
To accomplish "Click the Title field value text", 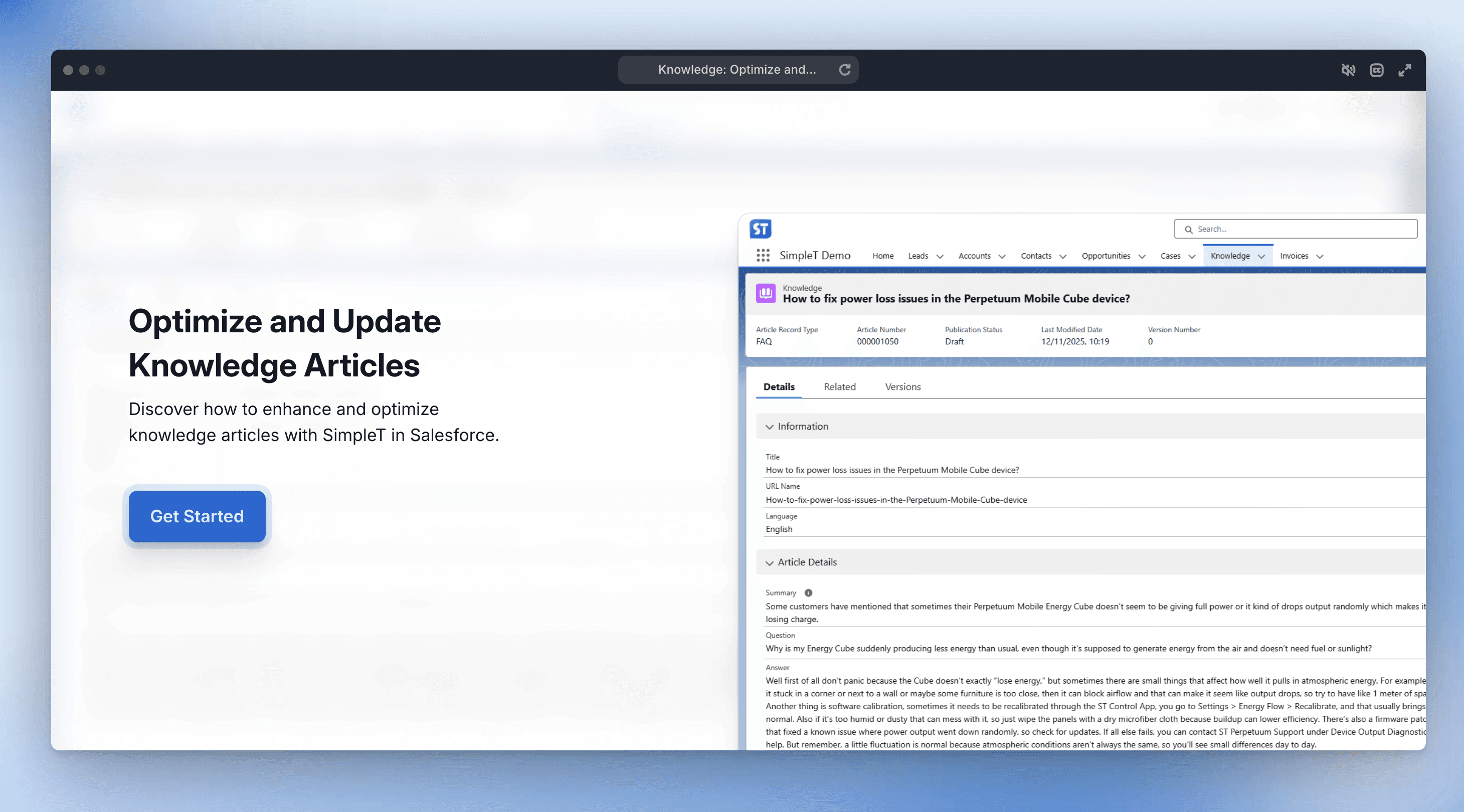I will click(x=892, y=470).
